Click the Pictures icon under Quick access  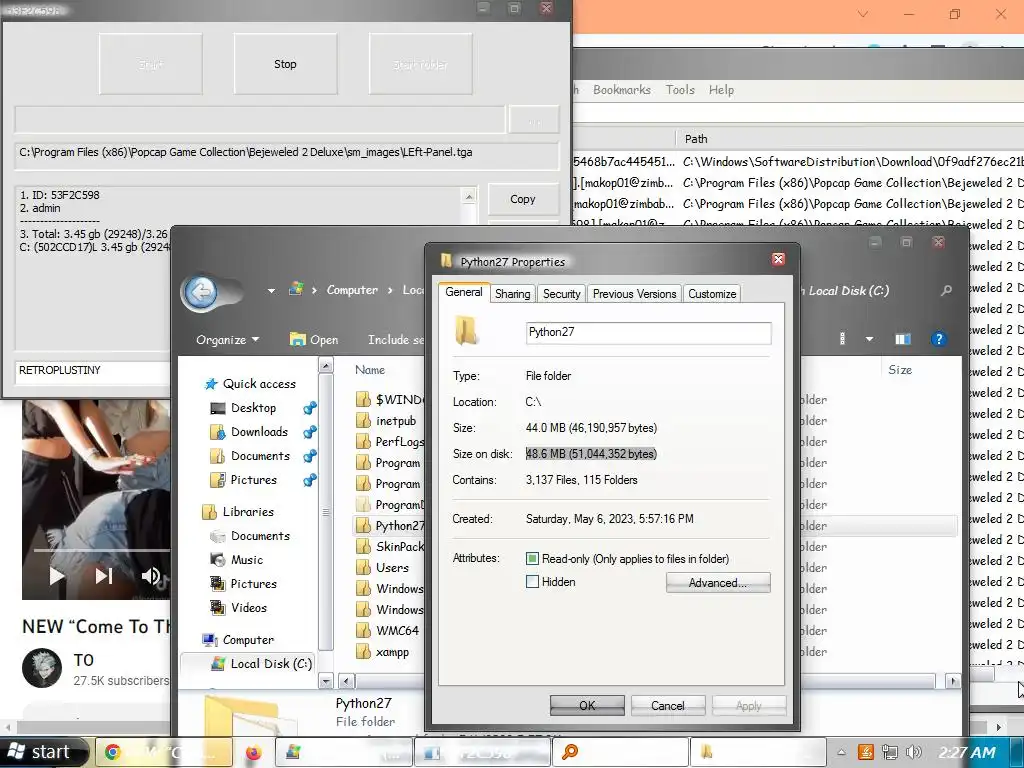point(217,480)
